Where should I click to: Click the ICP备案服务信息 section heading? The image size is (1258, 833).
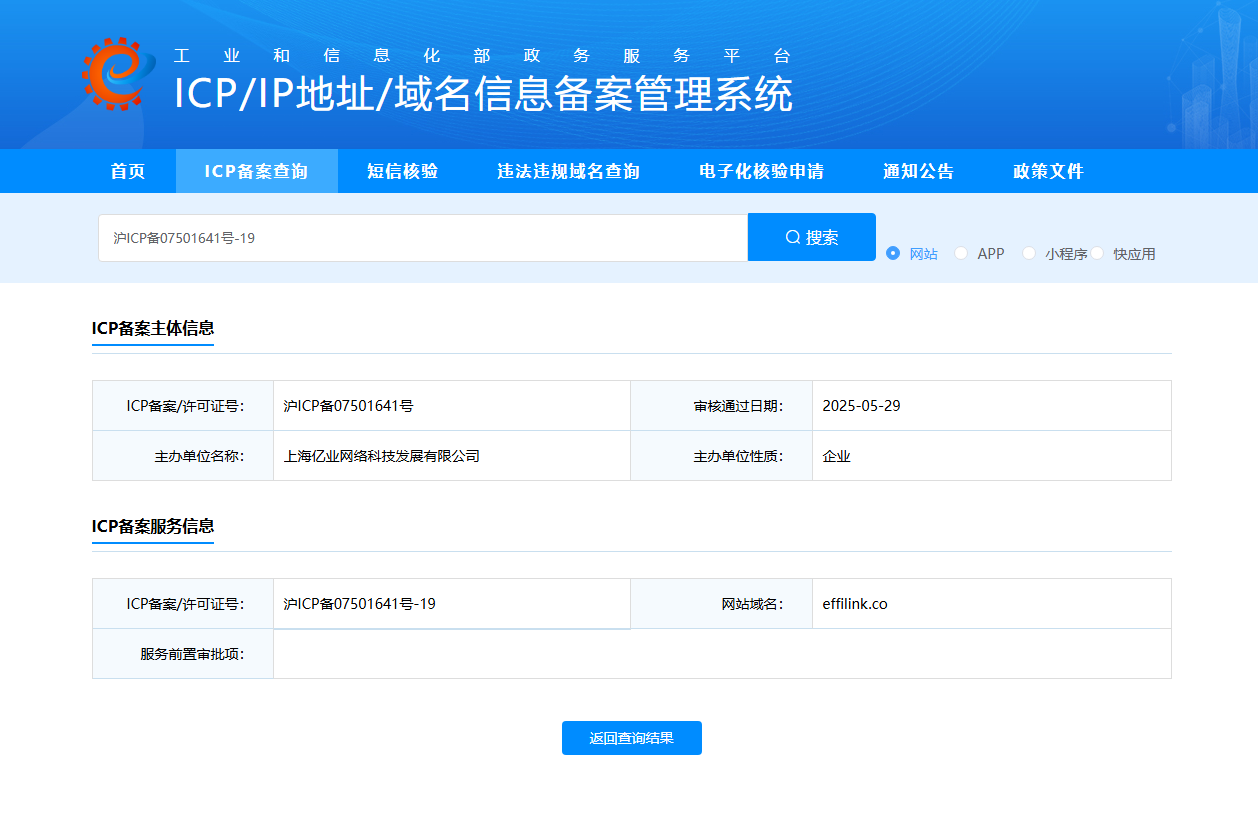pyautogui.click(x=153, y=526)
